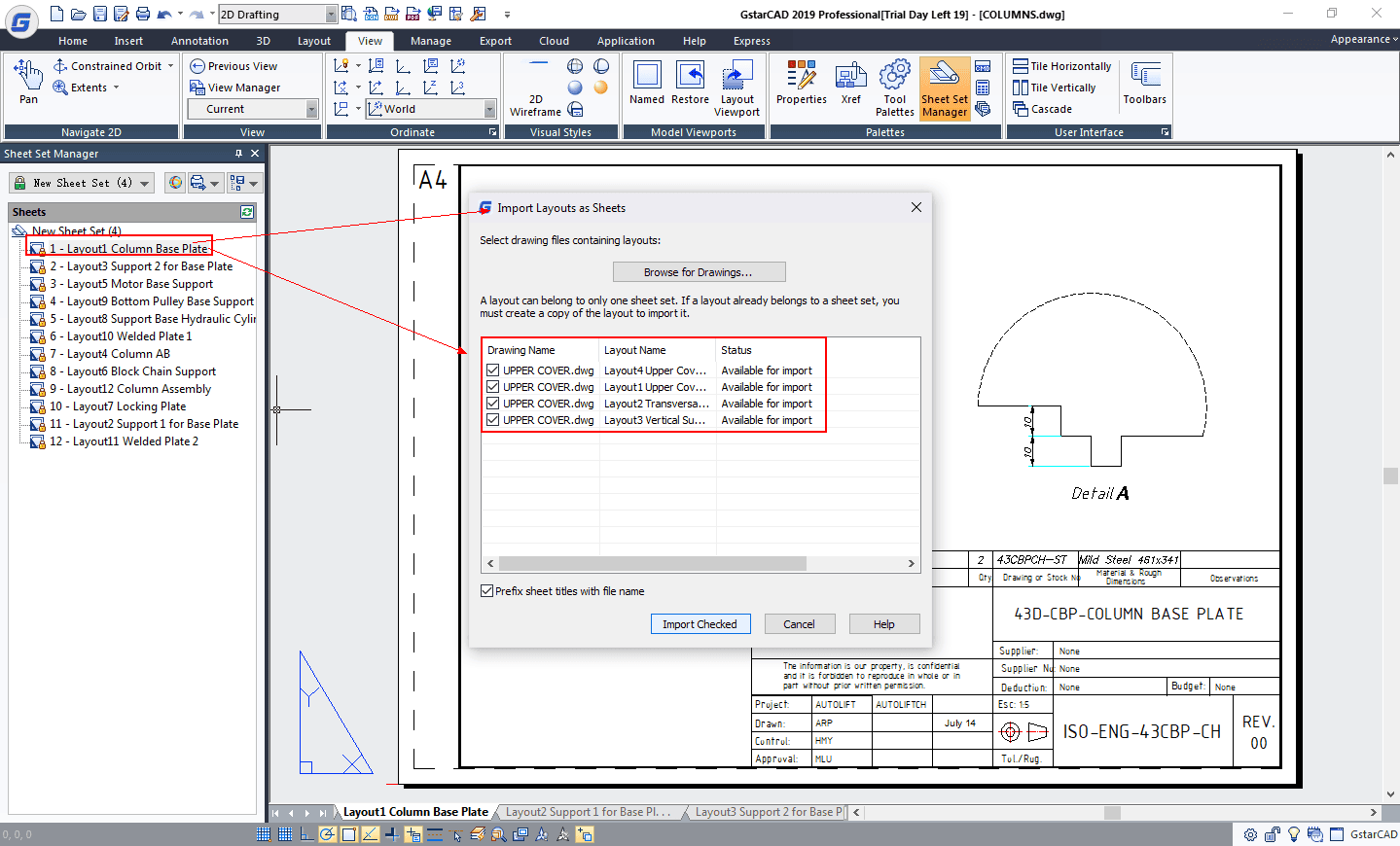Toggle the Sheet Set Manager palette button
The width and height of the screenshot is (1400, 846).
[945, 88]
